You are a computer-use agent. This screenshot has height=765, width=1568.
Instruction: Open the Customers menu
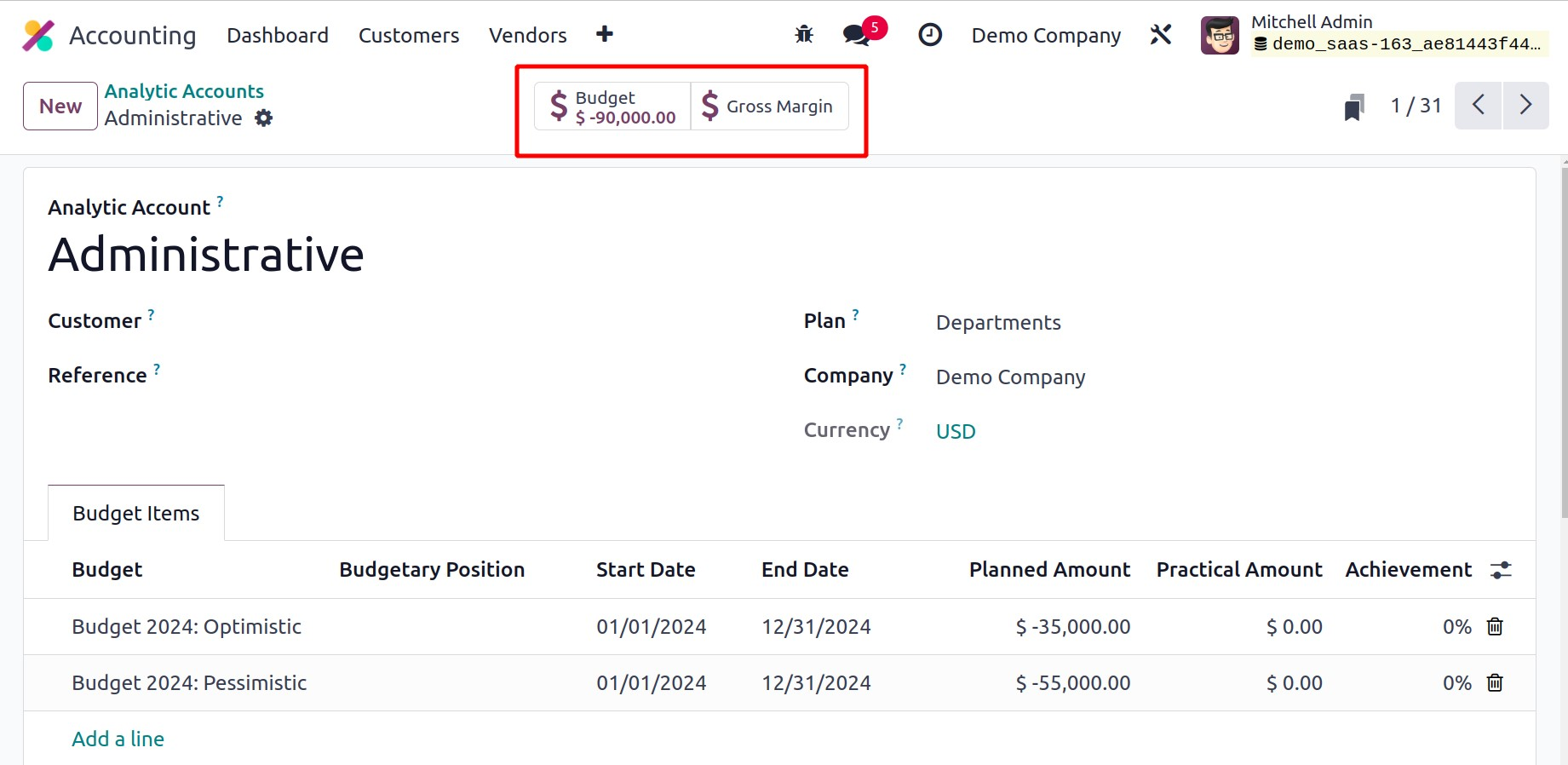pyautogui.click(x=408, y=36)
